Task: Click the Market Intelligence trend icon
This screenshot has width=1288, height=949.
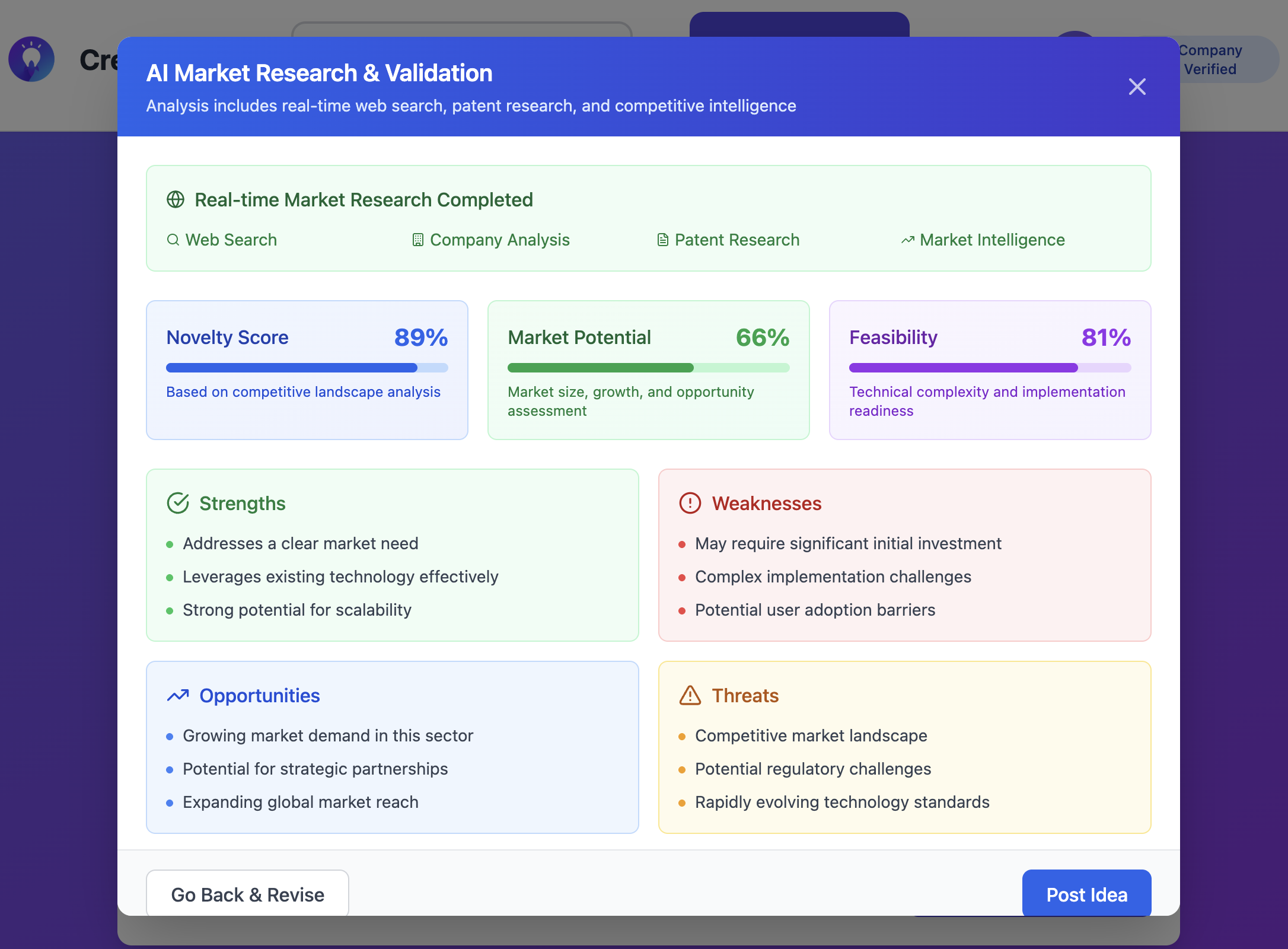Action: 907,240
